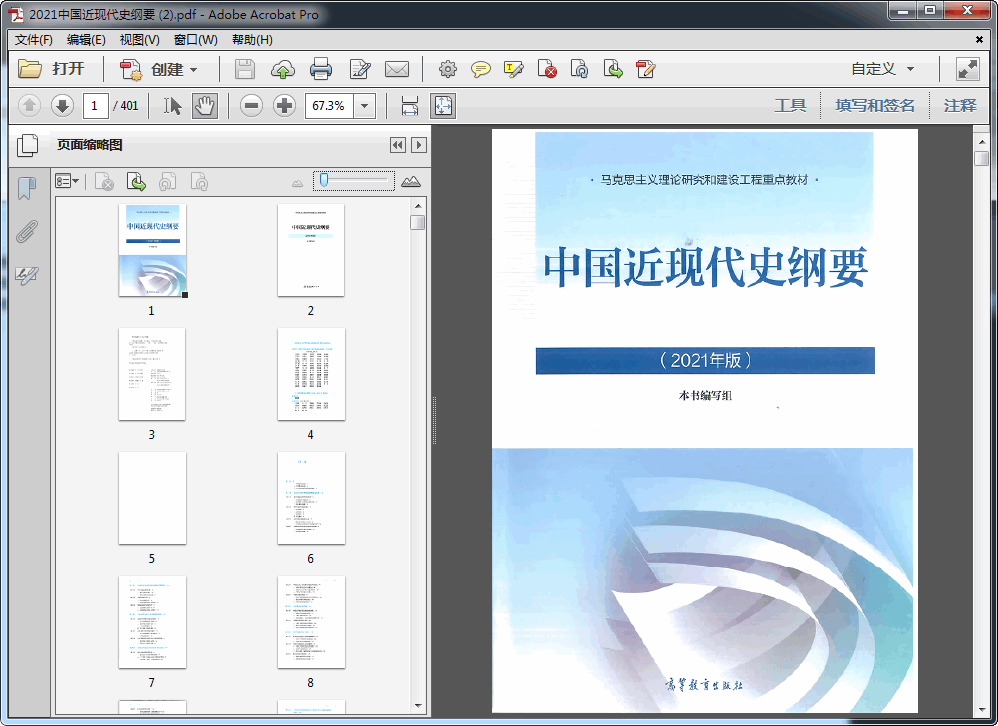This screenshot has width=998, height=726.
Task: Close the document with the × button
Action: click(x=979, y=40)
